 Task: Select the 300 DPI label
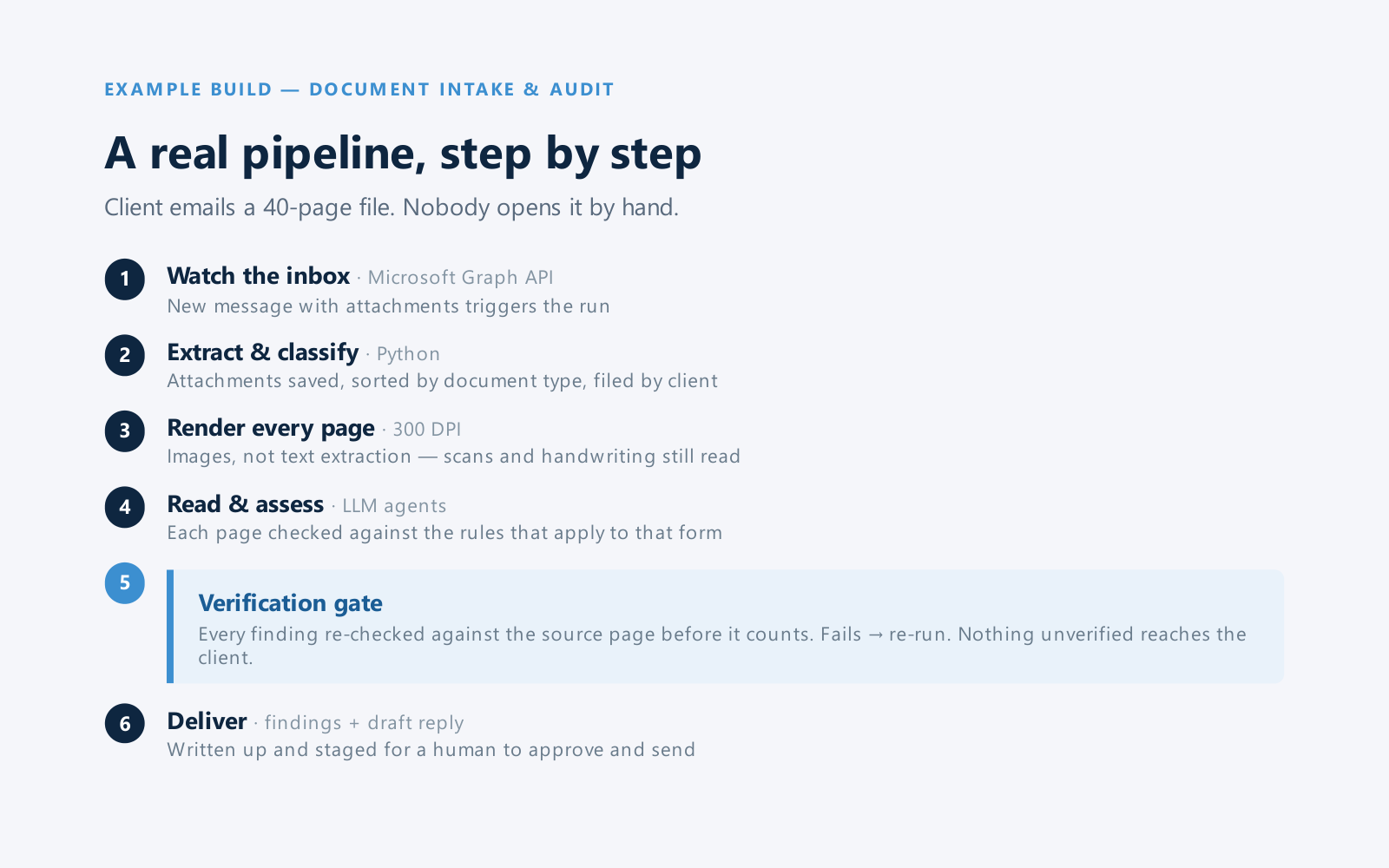pos(427,430)
